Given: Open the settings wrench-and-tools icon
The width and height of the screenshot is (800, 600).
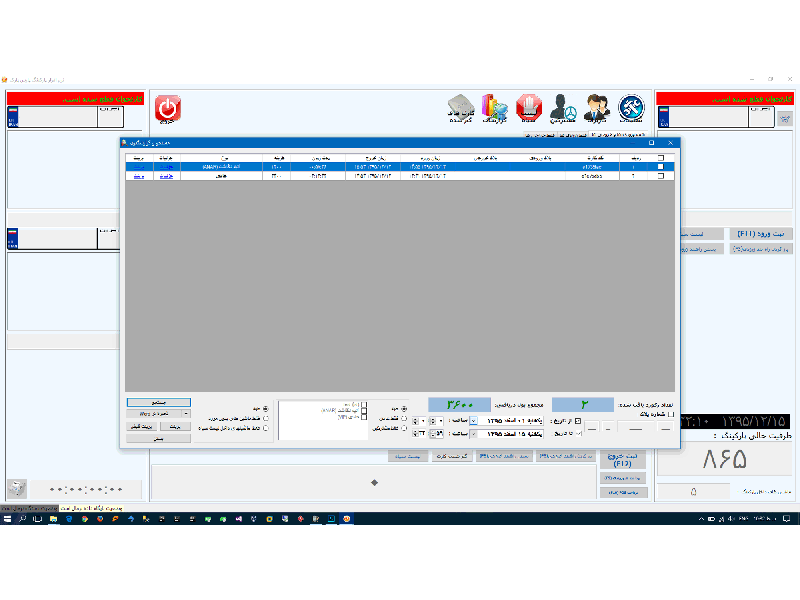Looking at the screenshot, I should (631, 108).
